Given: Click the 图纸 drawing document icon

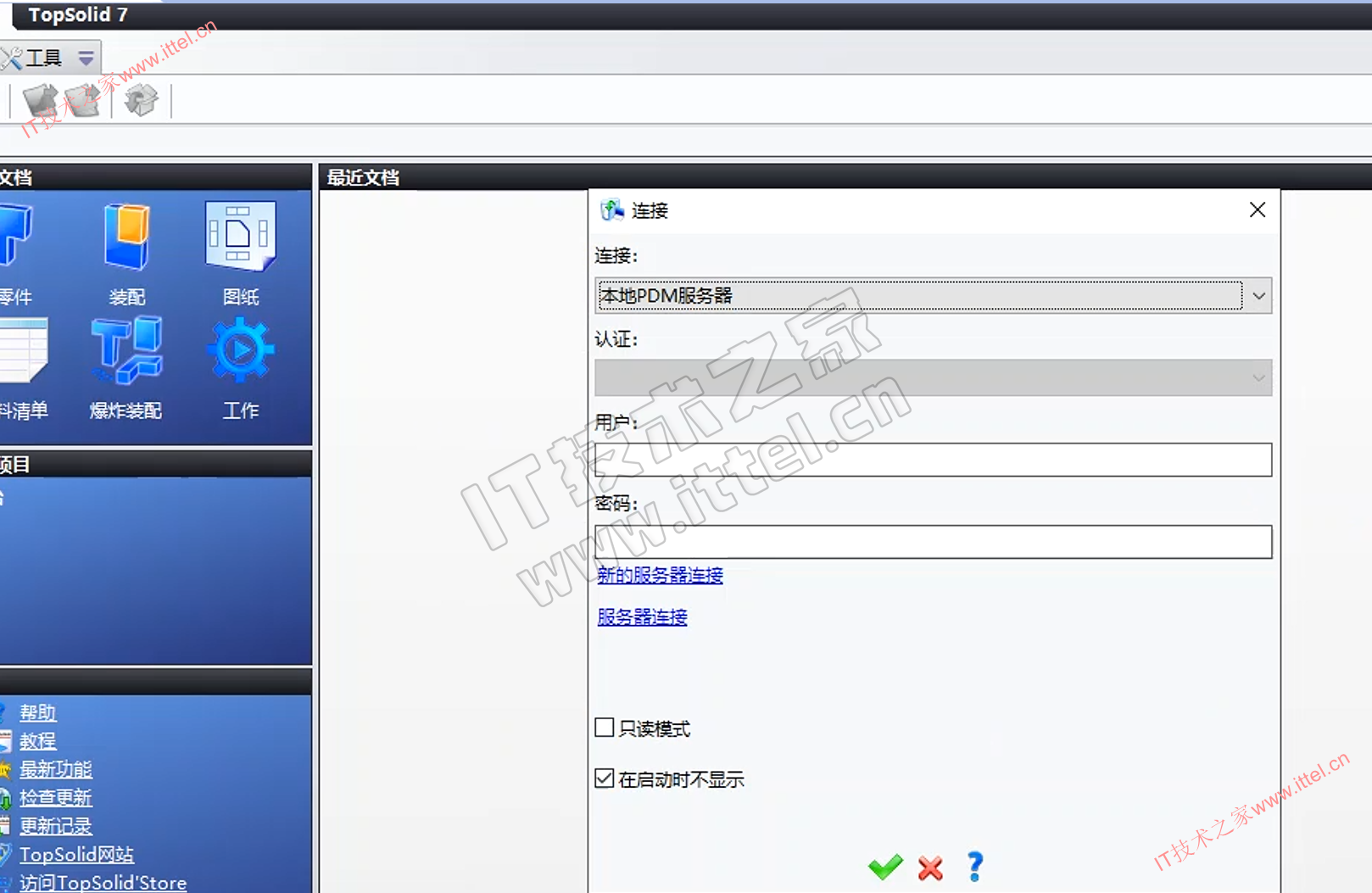Looking at the screenshot, I should 241,237.
